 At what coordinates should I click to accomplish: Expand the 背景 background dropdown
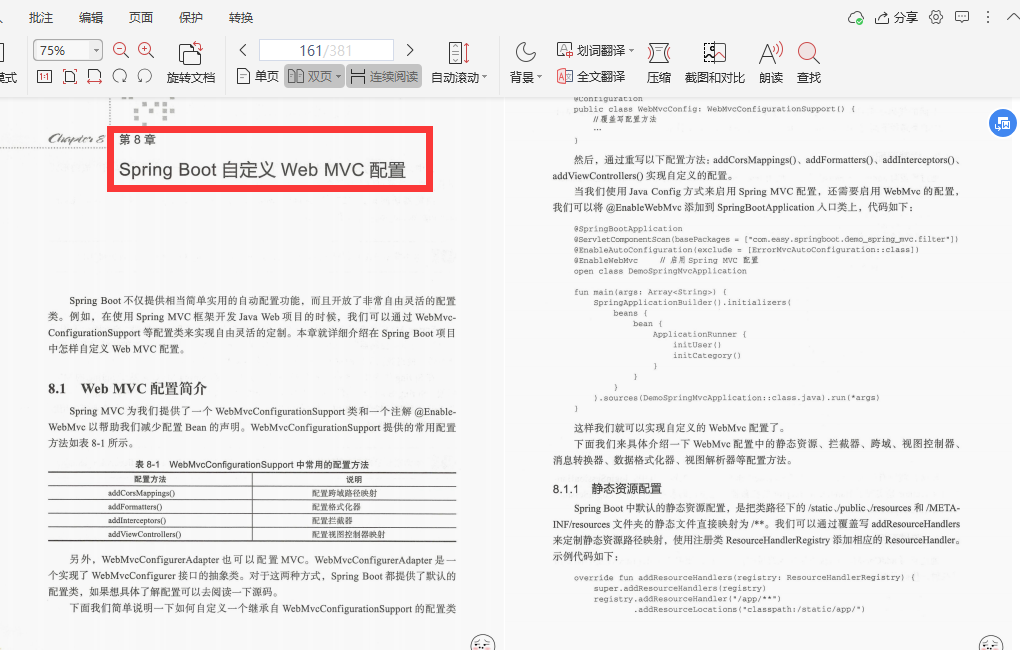(539, 77)
